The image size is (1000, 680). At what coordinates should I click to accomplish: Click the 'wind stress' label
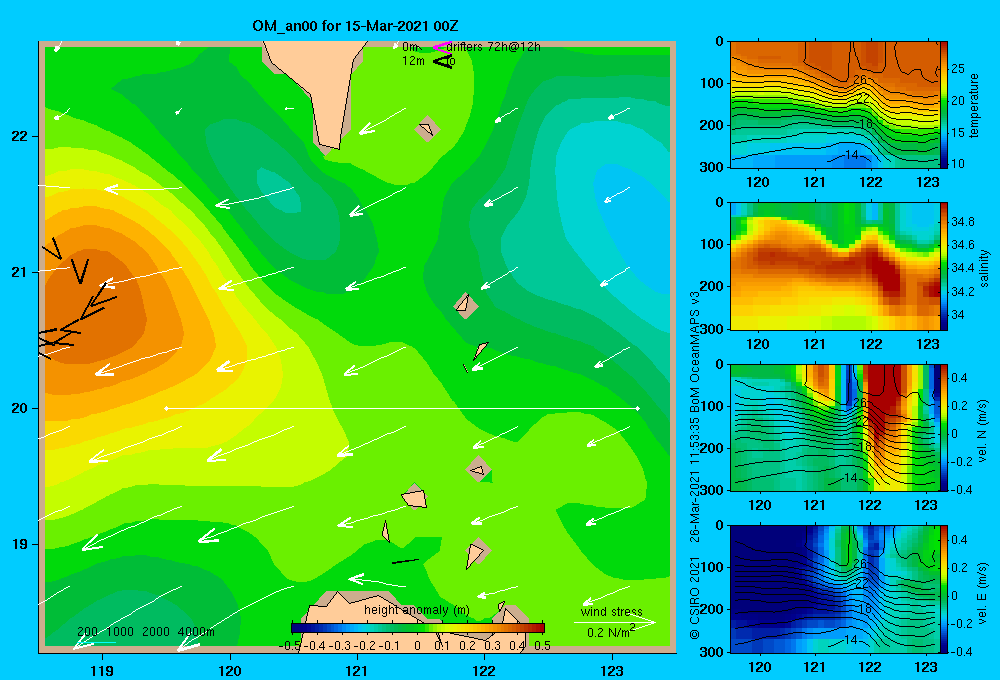click(x=612, y=611)
